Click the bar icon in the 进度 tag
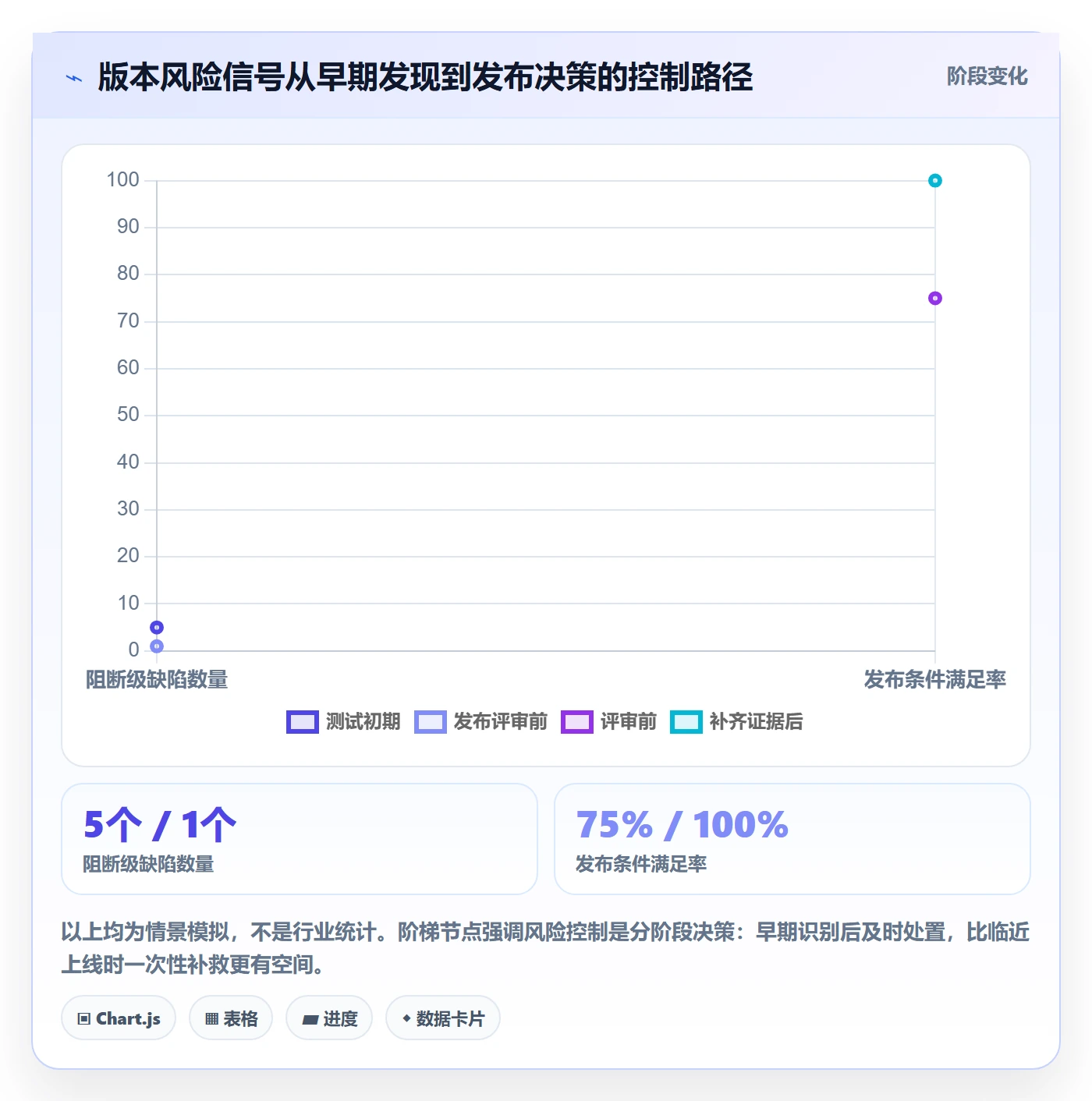Screen dimensions: 1092x1101 tap(310, 1019)
